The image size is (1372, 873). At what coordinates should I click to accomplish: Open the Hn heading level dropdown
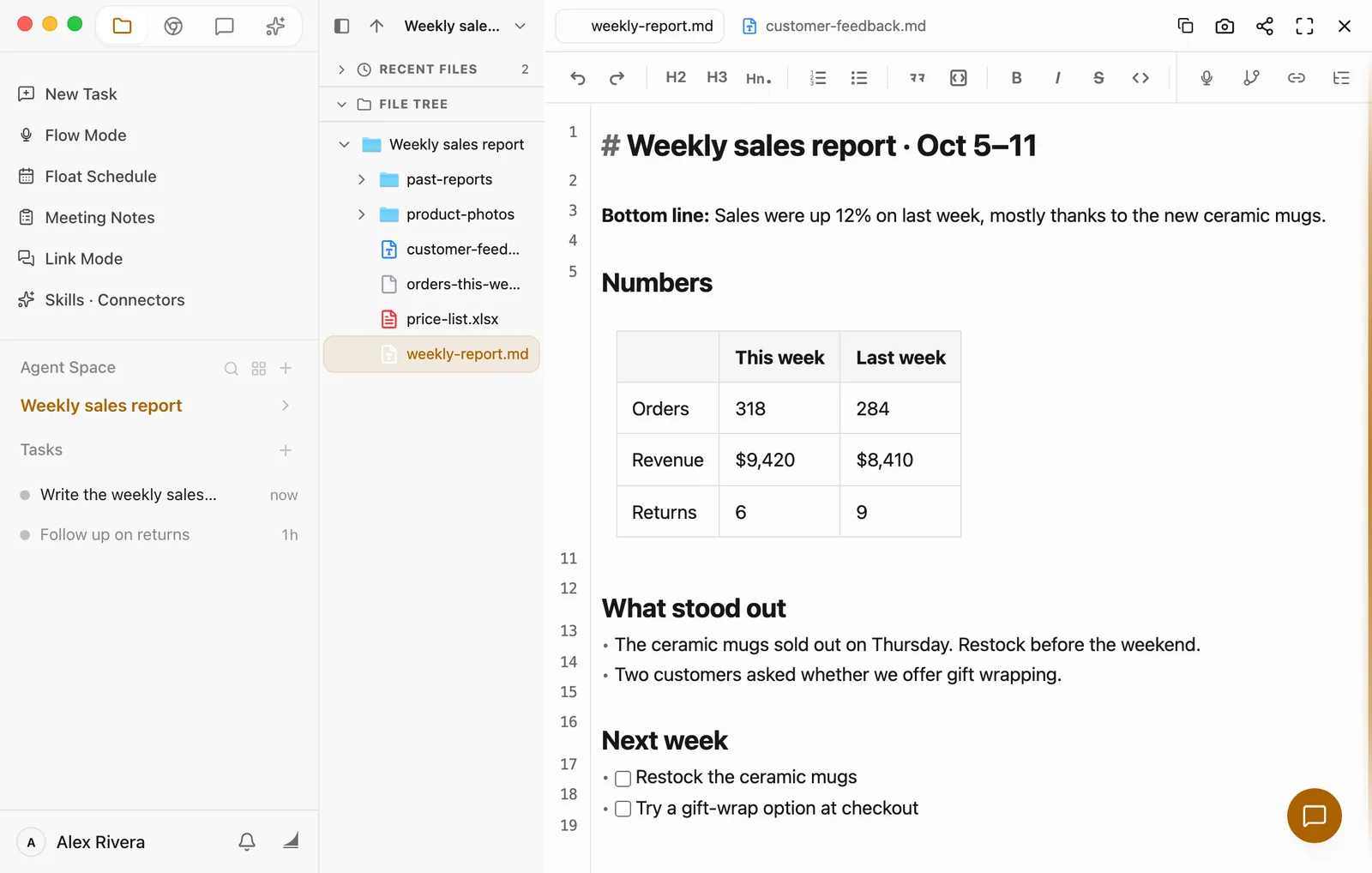click(758, 78)
